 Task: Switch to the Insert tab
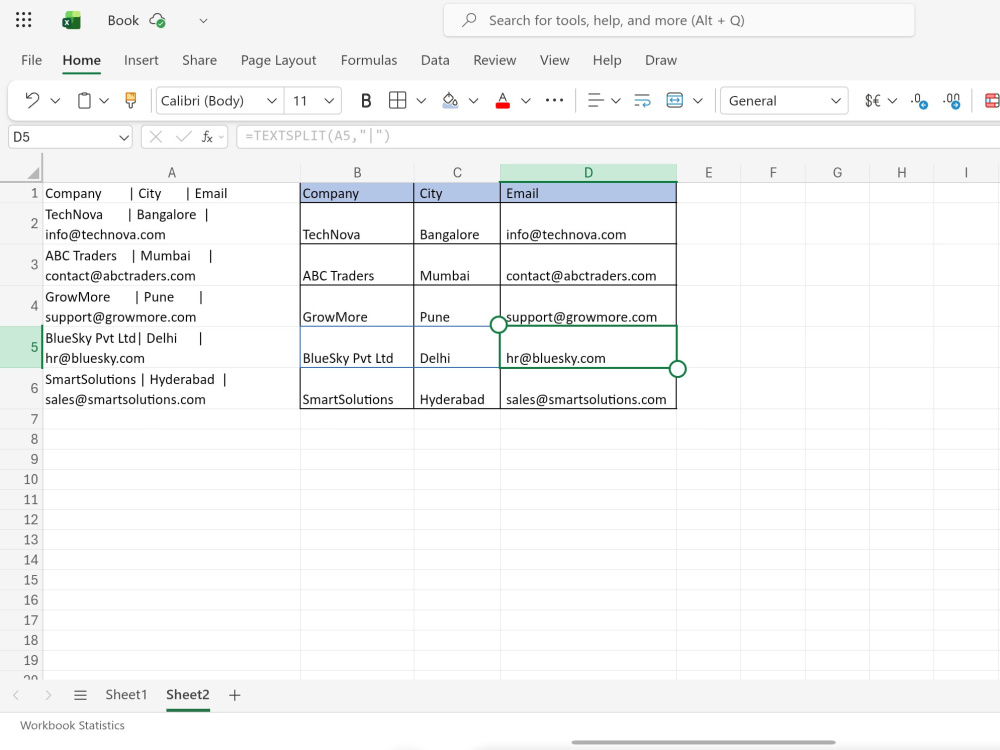141,60
